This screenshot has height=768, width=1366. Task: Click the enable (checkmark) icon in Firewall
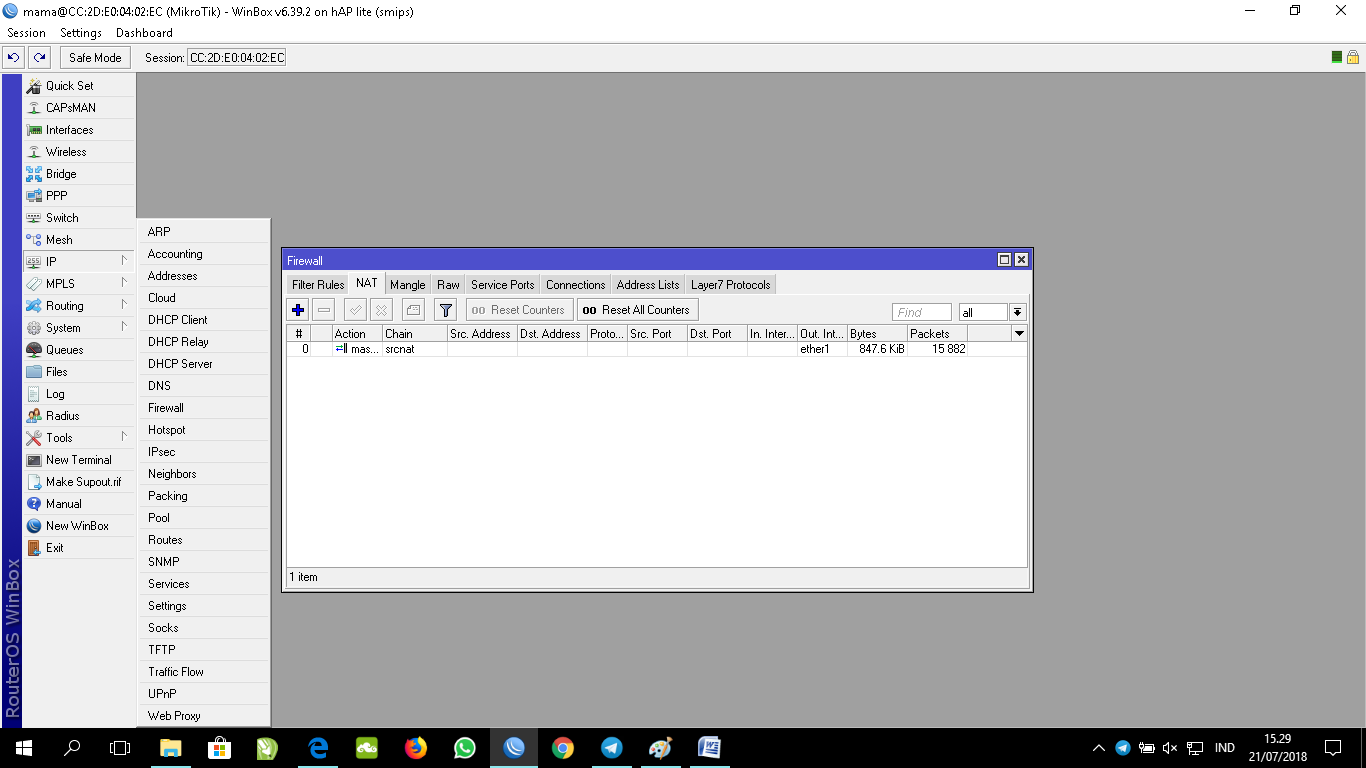tap(355, 310)
